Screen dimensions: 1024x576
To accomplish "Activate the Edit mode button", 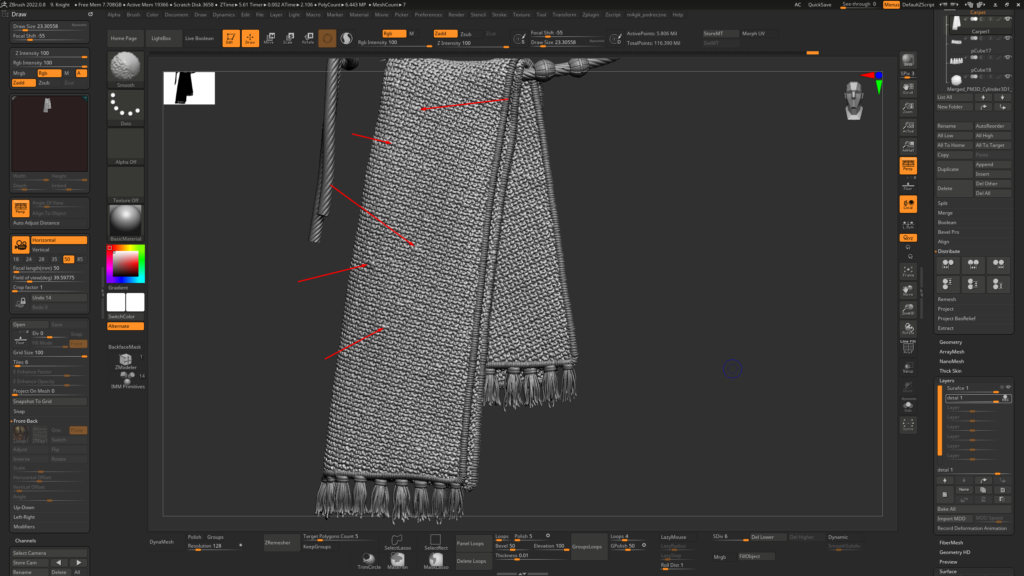I will pyautogui.click(x=230, y=38).
